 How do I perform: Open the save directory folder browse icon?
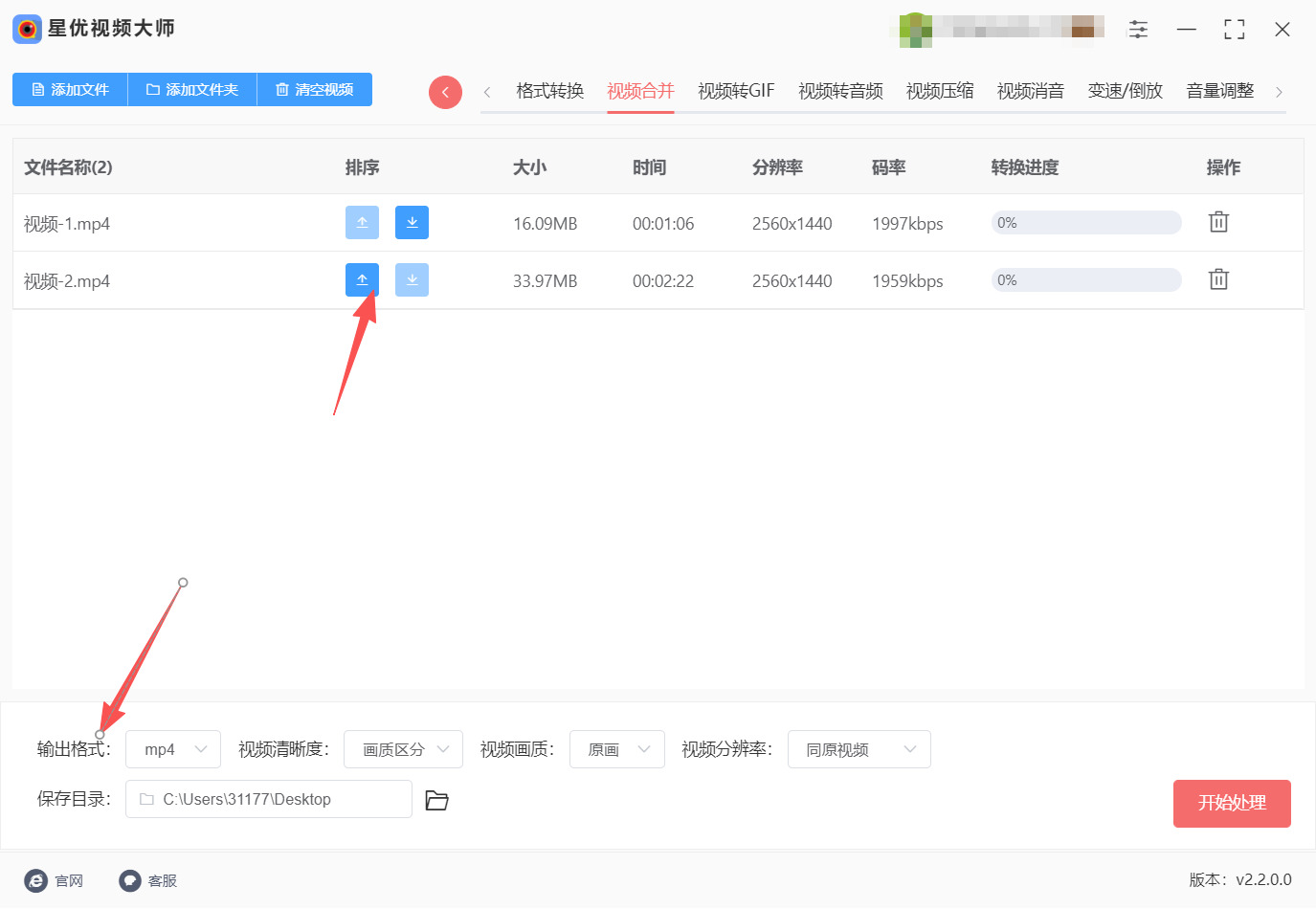pyautogui.click(x=436, y=800)
